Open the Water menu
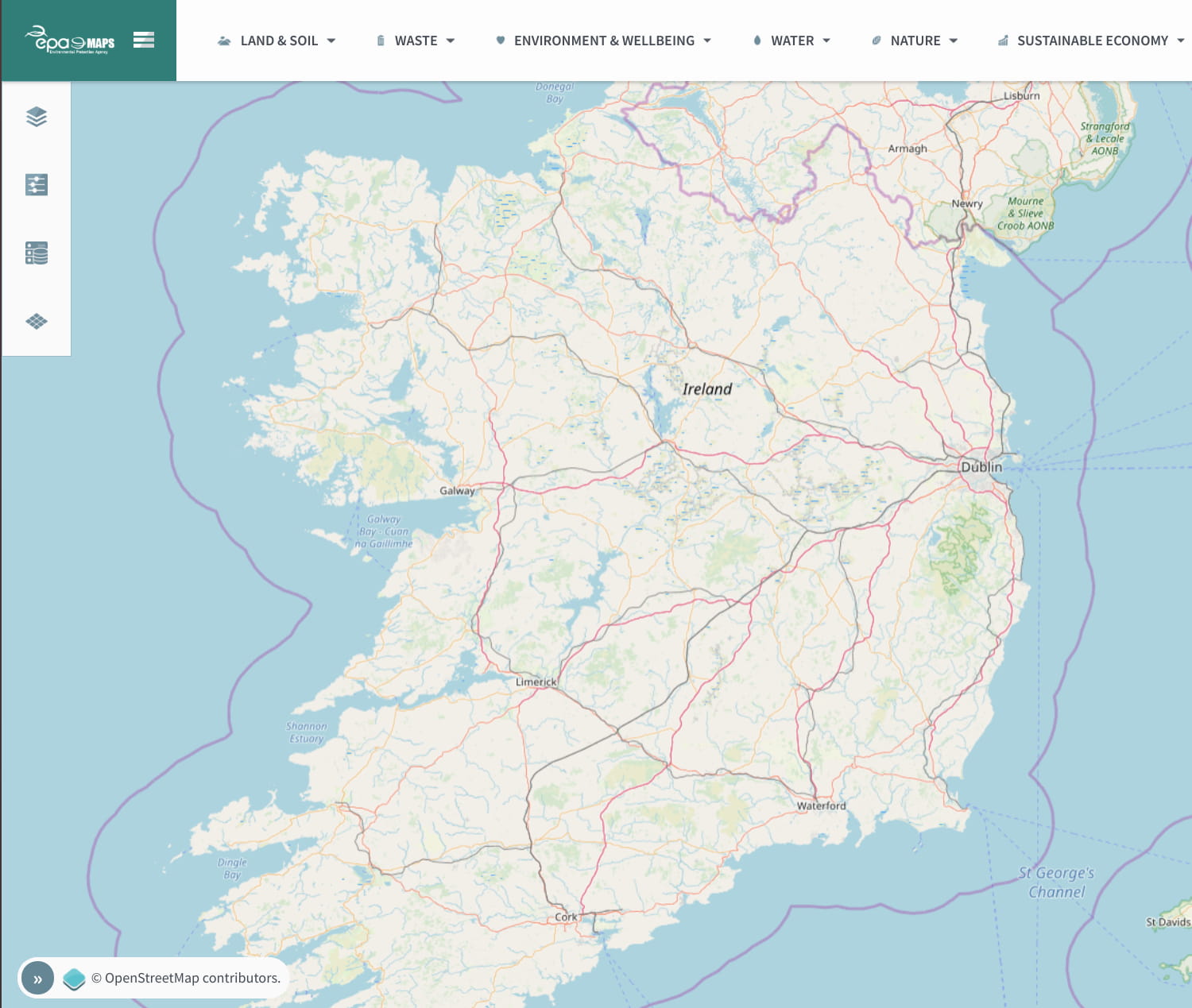The height and width of the screenshot is (1008, 1192). pos(792,41)
